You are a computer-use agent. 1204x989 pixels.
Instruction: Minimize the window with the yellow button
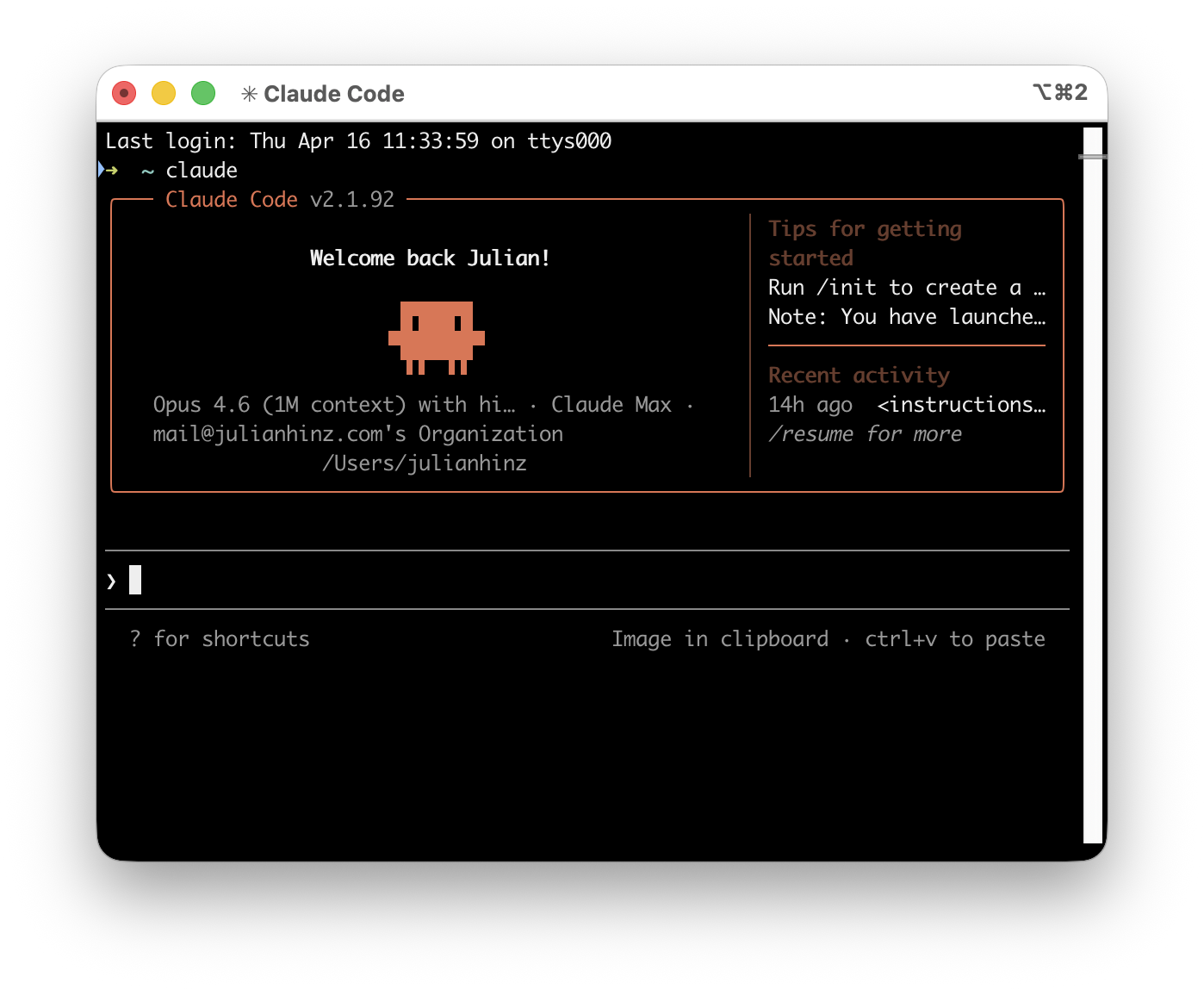click(164, 93)
